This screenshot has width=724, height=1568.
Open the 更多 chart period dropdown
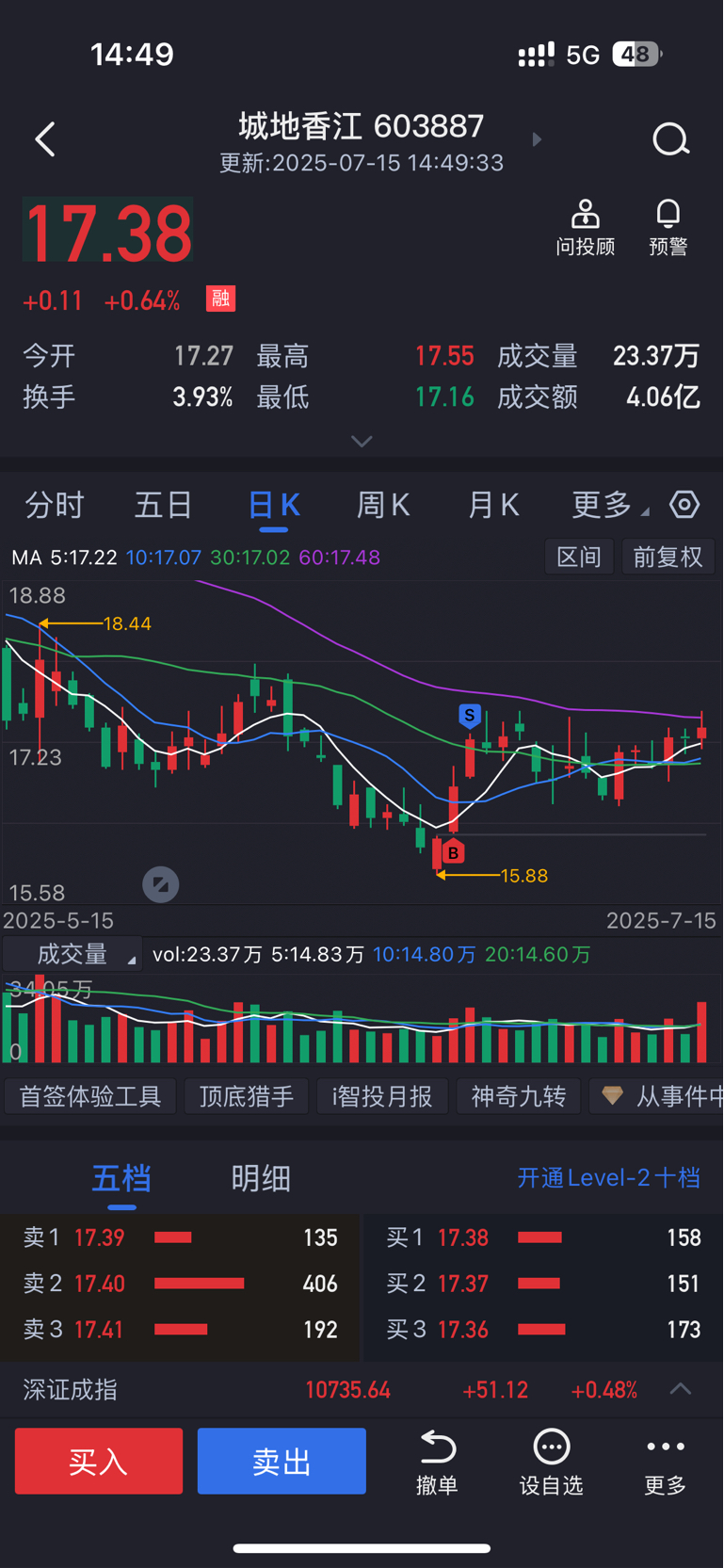pos(609,505)
